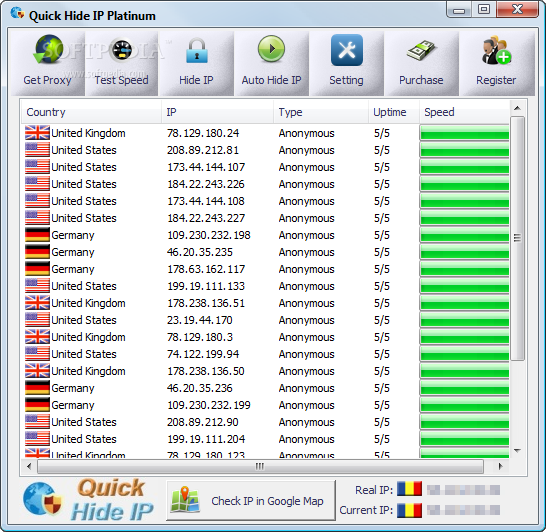Click the German flag for 46.20.35.236
The image size is (546, 532).
pos(37,388)
